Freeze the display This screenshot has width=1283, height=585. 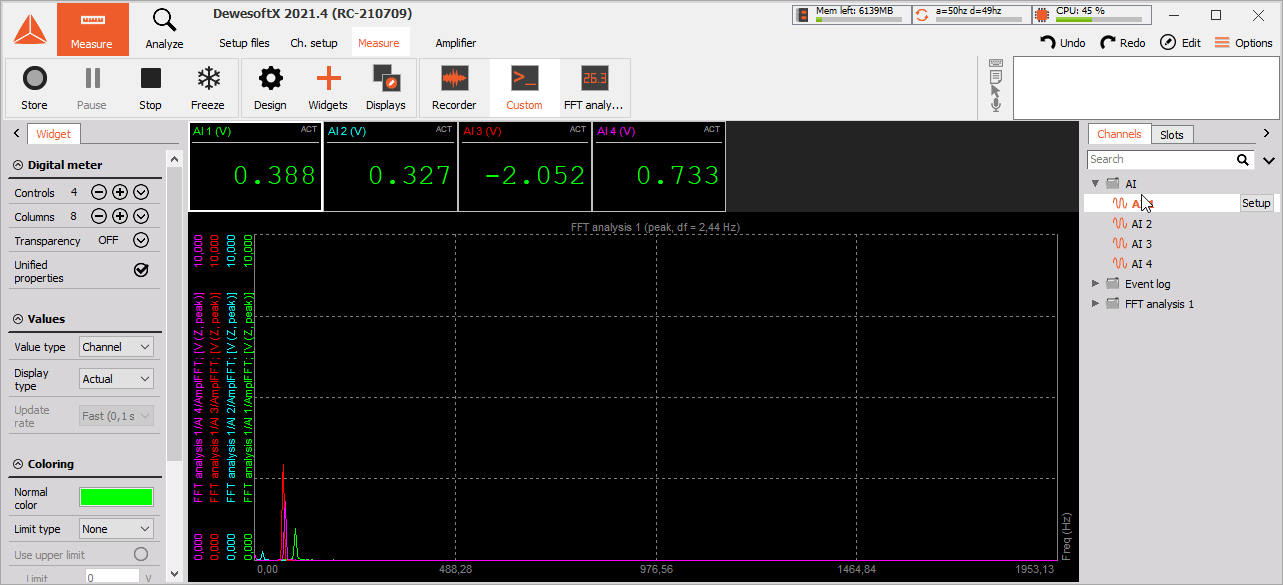pos(208,88)
